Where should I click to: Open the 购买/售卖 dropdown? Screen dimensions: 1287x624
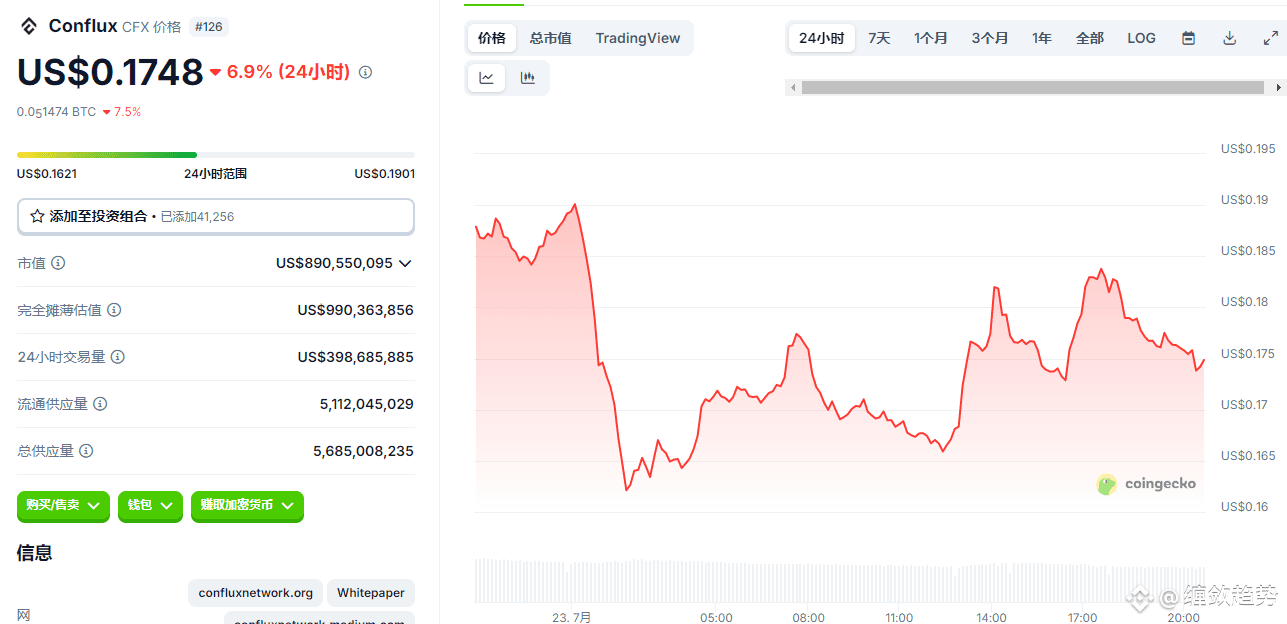(x=62, y=506)
